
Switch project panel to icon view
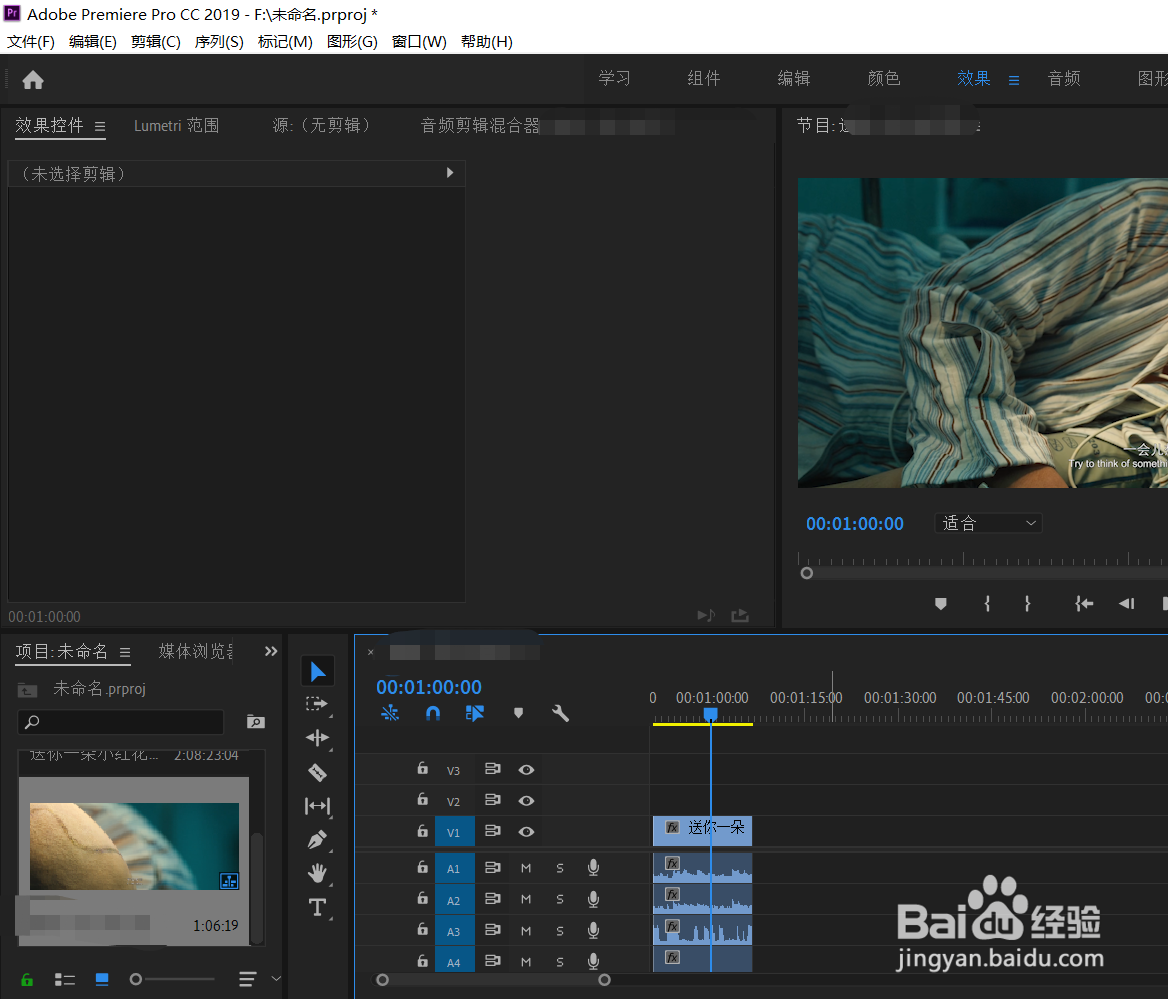[x=102, y=980]
